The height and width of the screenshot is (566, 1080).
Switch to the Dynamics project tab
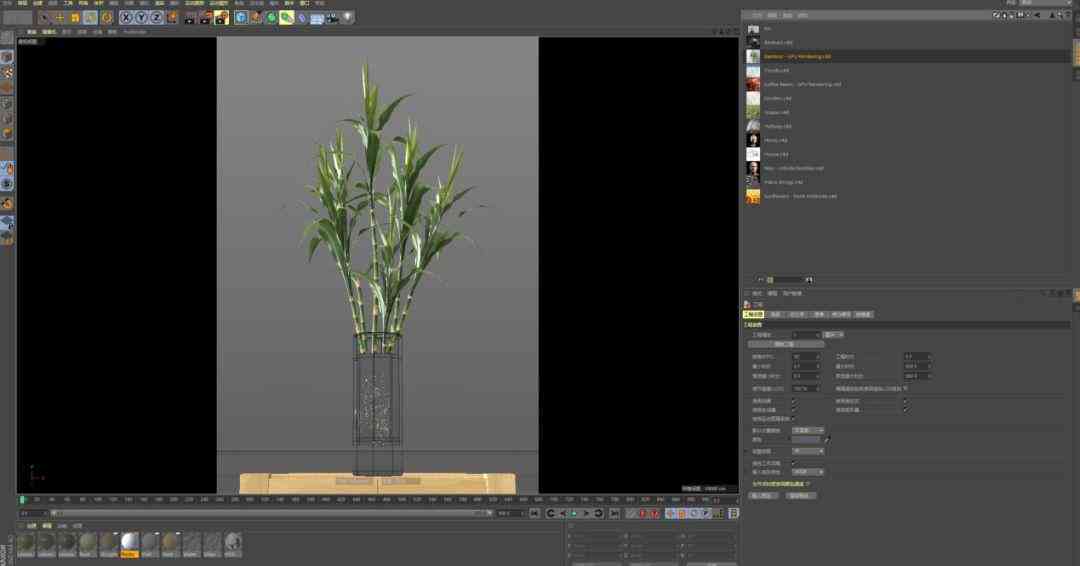[x=797, y=315]
